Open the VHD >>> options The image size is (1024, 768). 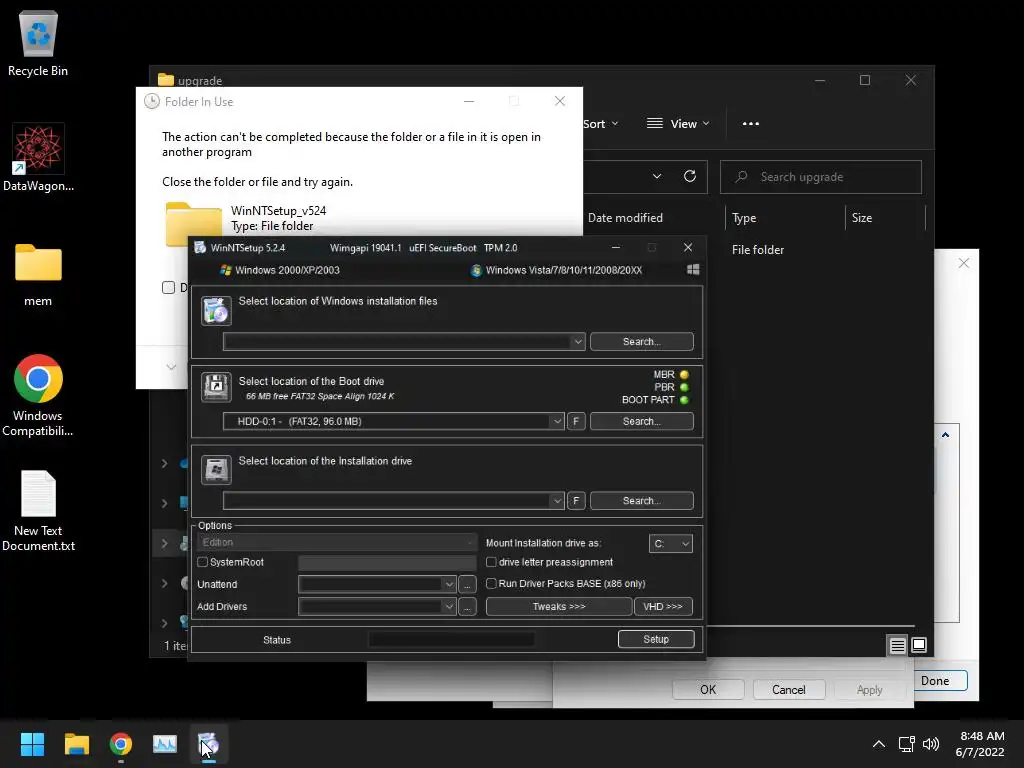[663, 607]
